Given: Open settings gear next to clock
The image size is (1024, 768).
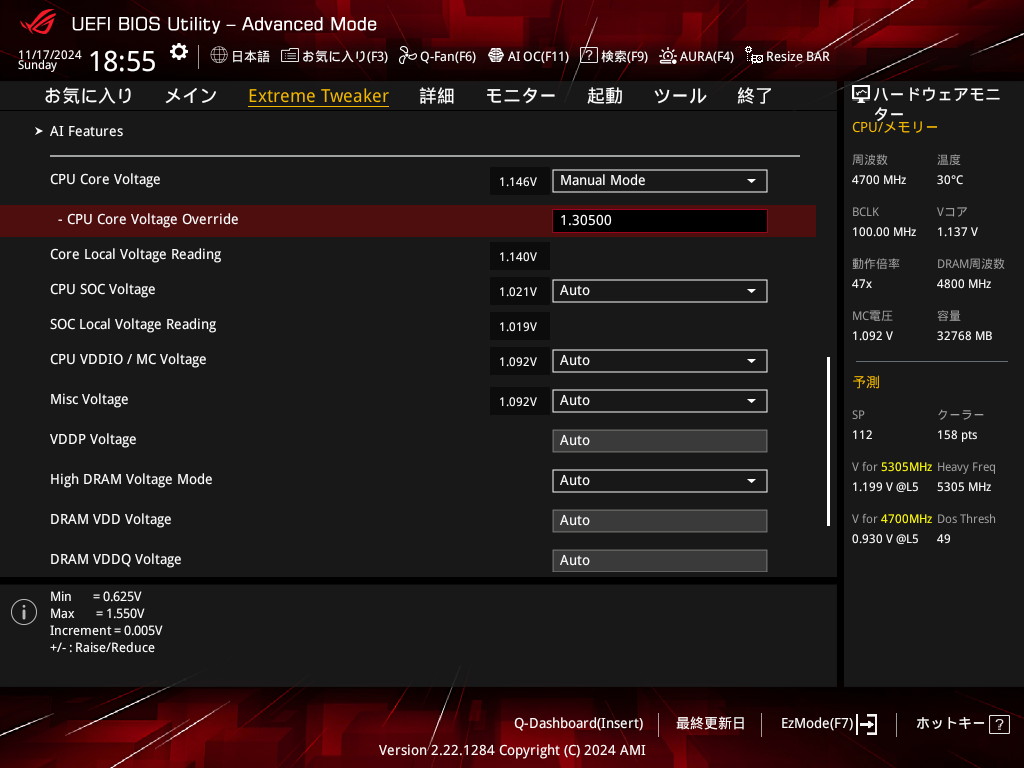Looking at the screenshot, I should coord(178,52).
